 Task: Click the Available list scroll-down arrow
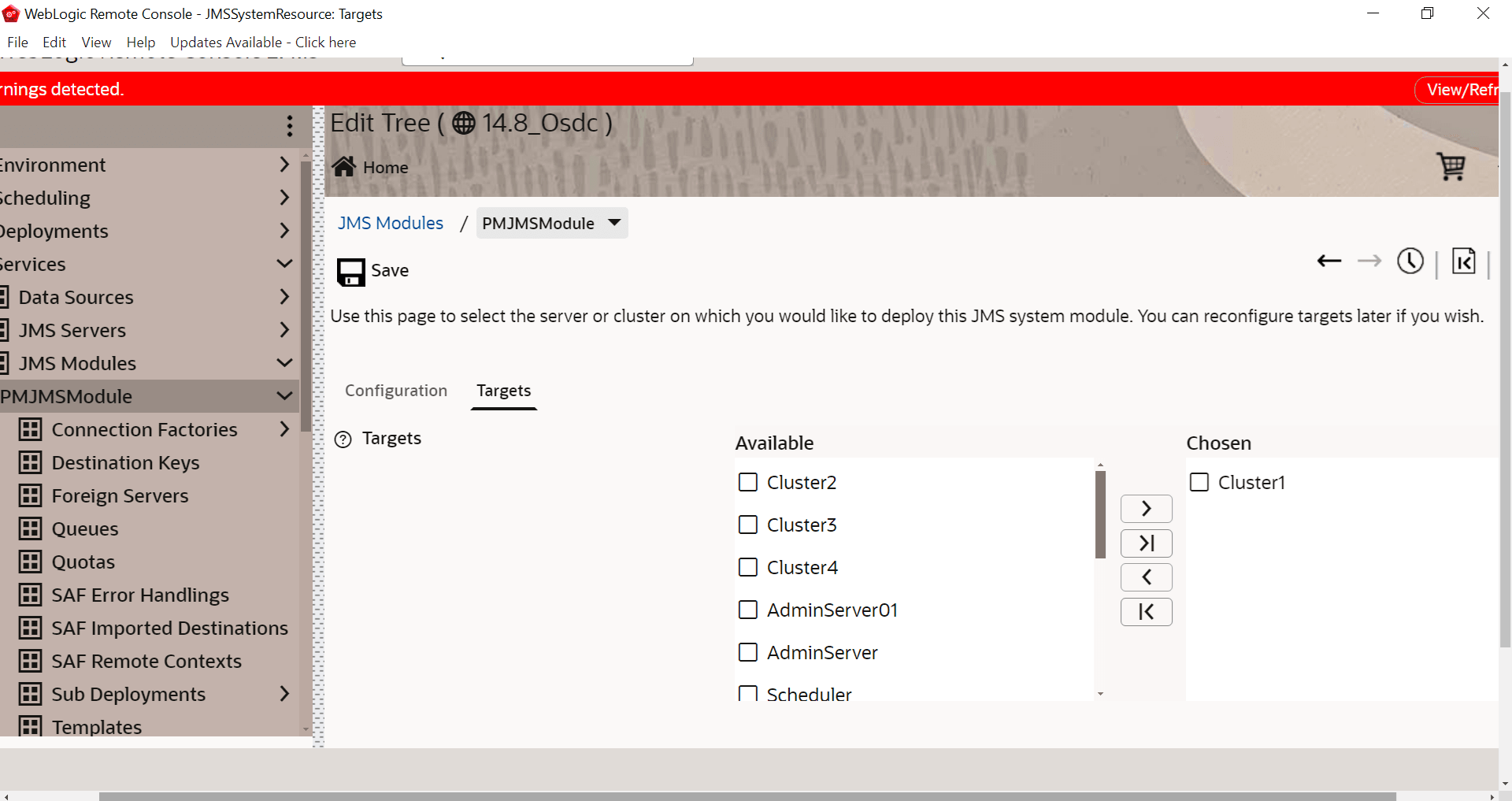pos(1100,694)
